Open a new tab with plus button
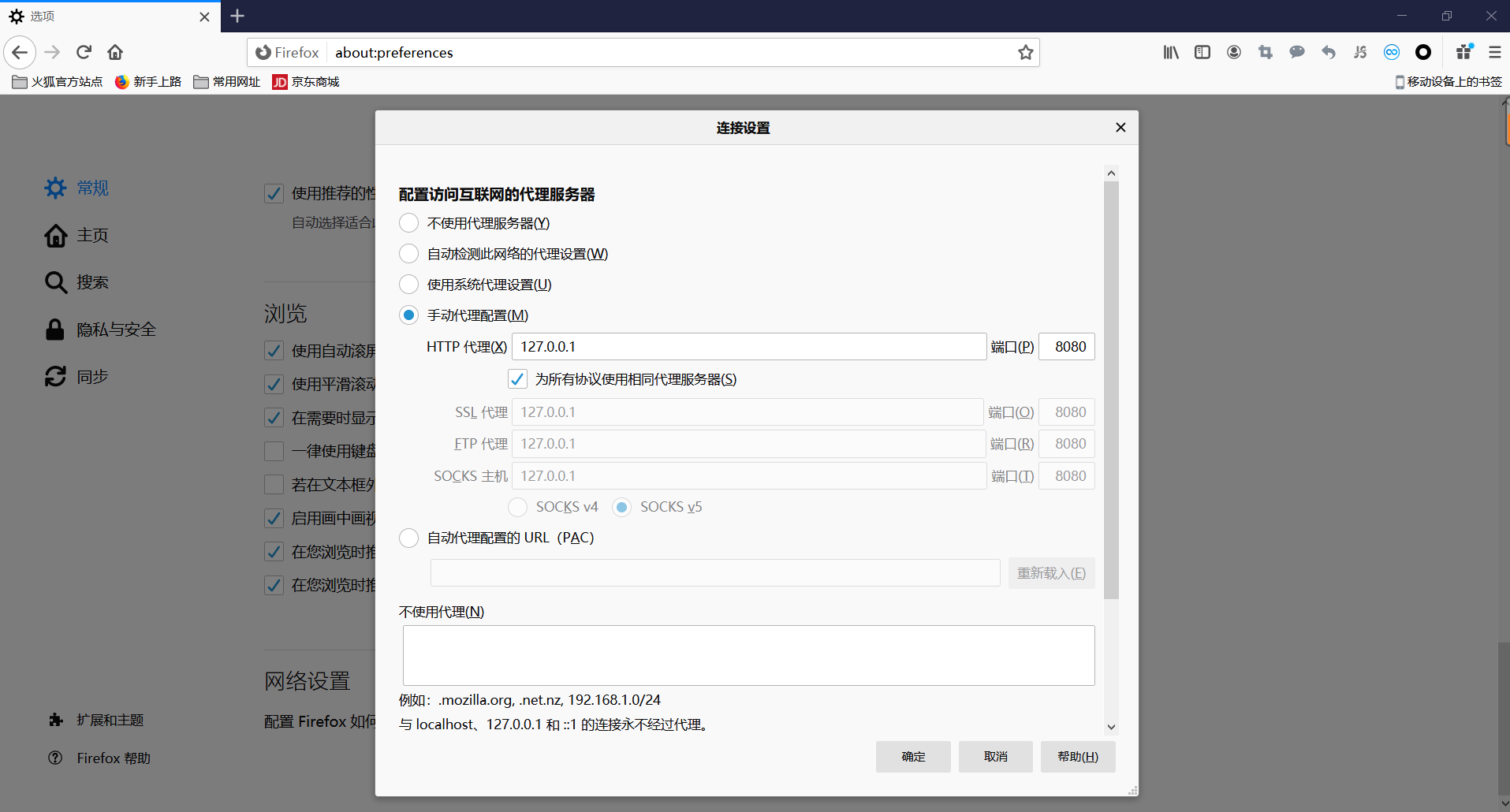The width and height of the screenshot is (1510, 812). [237, 16]
